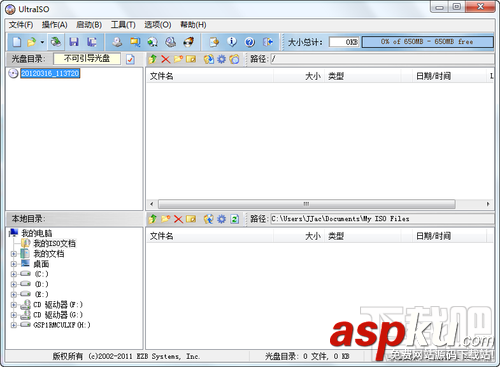The height and width of the screenshot is (367, 500).
Task: Go up a level in the local directory toolbar
Action: click(x=153, y=219)
